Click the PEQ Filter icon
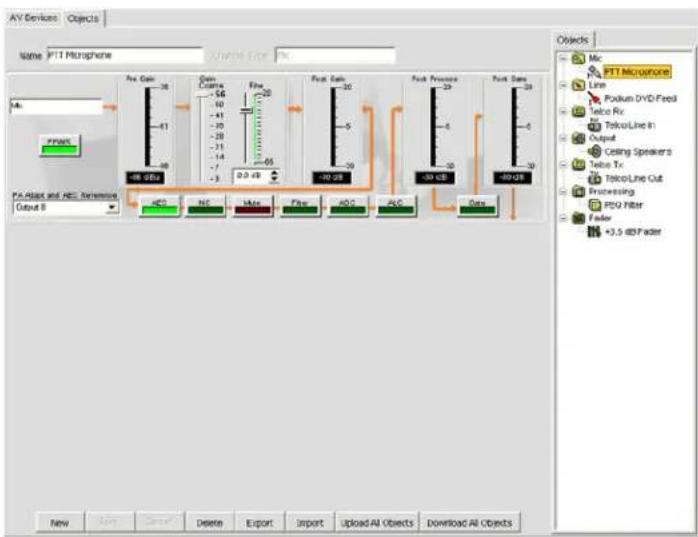This screenshot has width=698, height=537. (595, 205)
